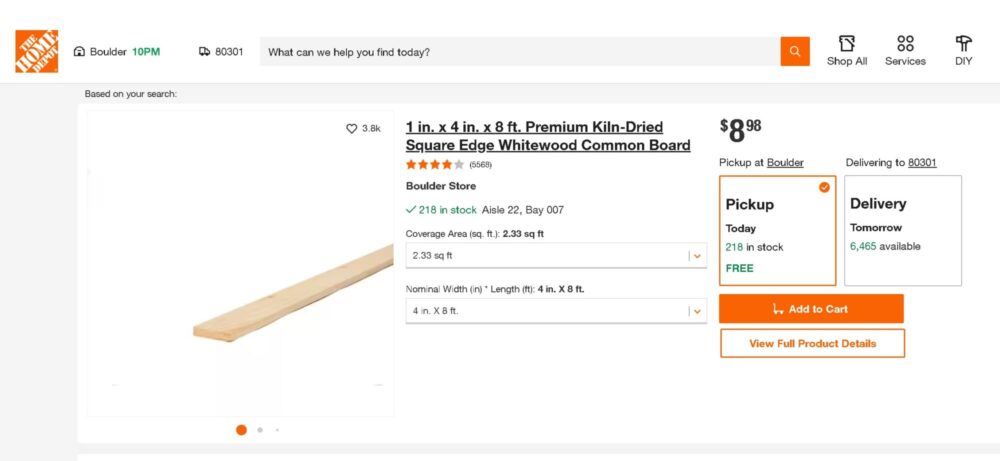
Task: Expand the 4 in. X 8 ft. size dropdown
Action: tap(559, 311)
